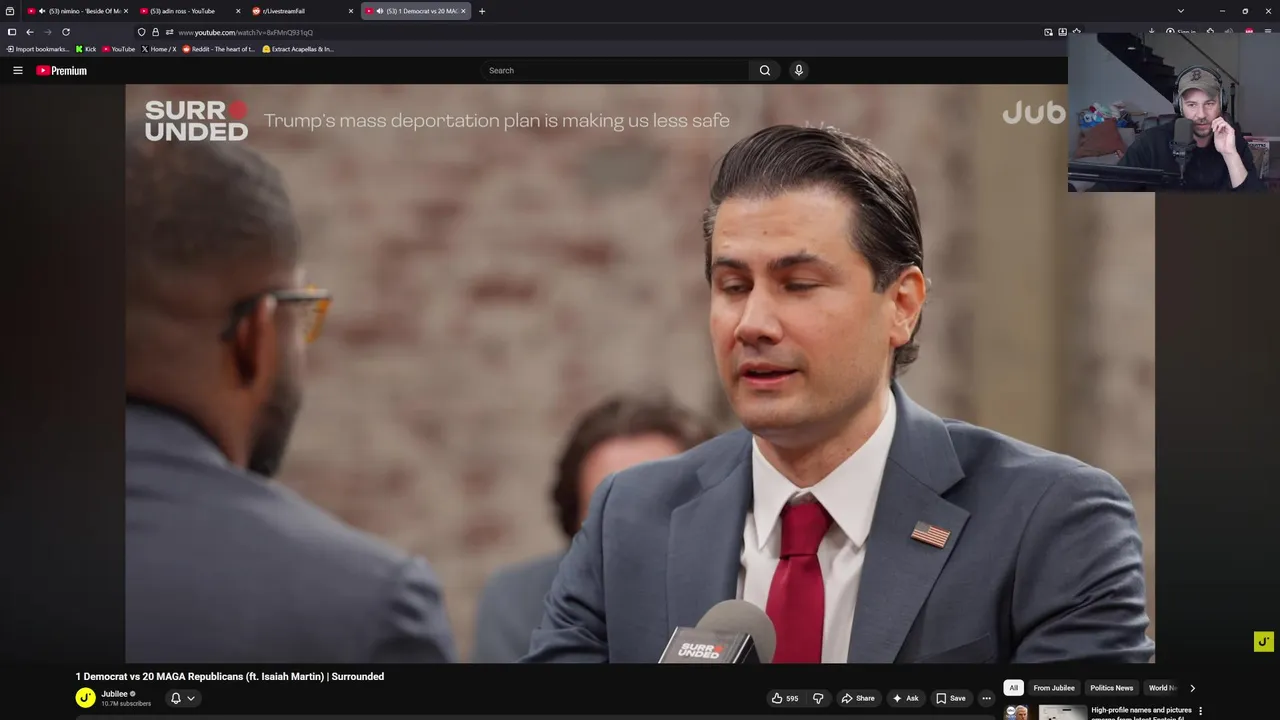Open the YouTube guide hamburger menu
This screenshot has height=720, width=1280.
17,70
